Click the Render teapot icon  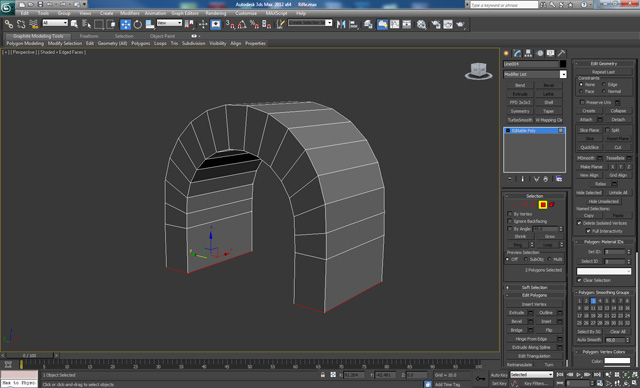tap(460, 24)
